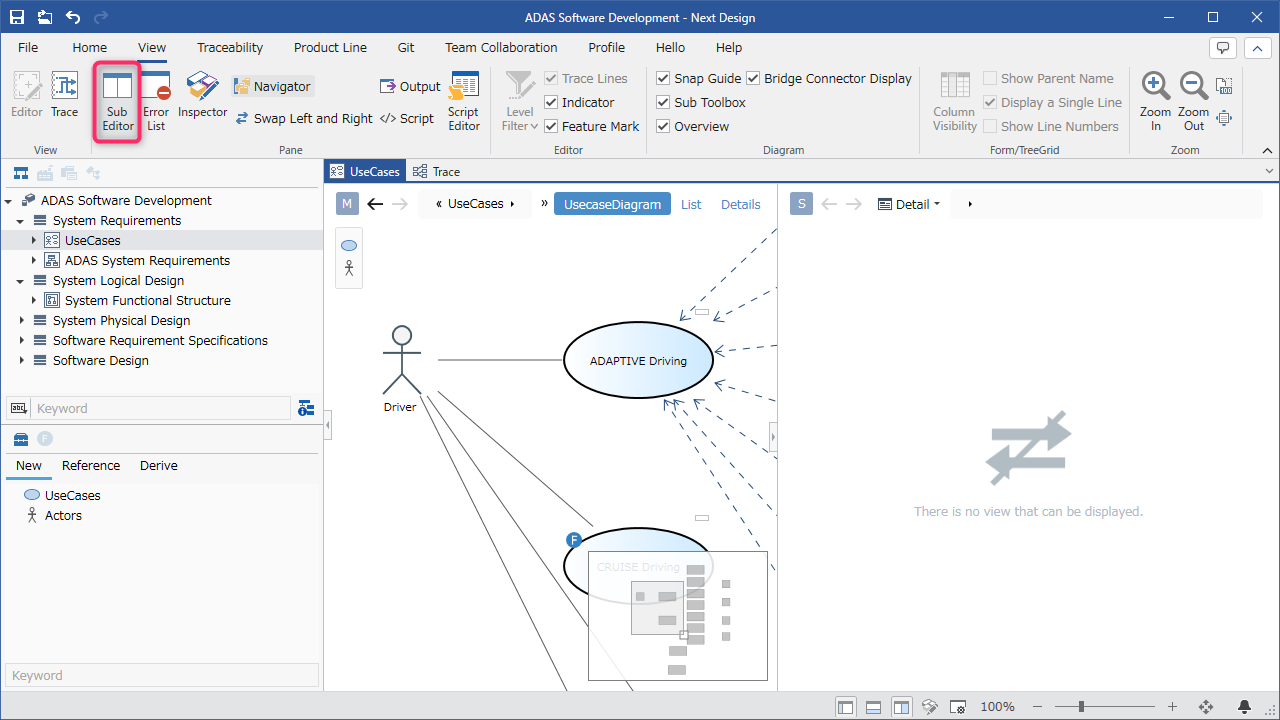Open the Script Editor
This screenshot has height=720, width=1280.
464,102
